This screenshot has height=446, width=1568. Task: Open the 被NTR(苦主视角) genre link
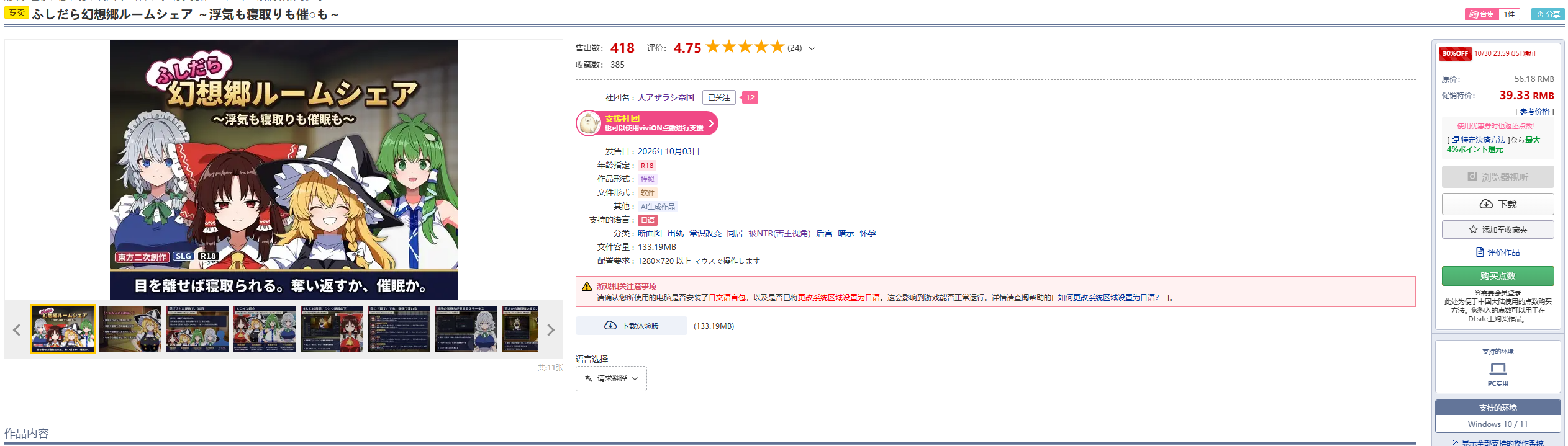(x=779, y=233)
